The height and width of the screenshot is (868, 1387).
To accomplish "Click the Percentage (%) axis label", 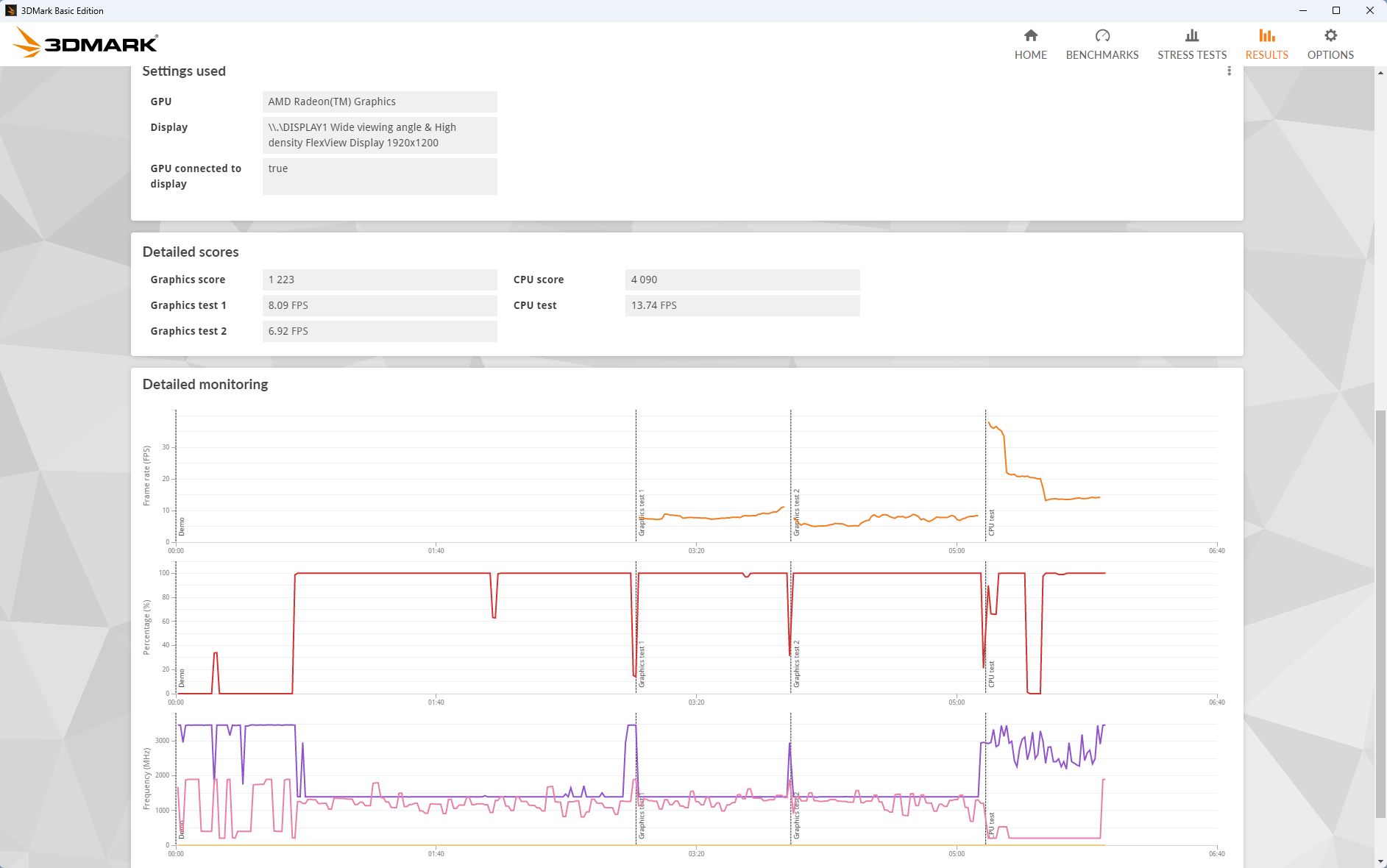I will coord(146,627).
